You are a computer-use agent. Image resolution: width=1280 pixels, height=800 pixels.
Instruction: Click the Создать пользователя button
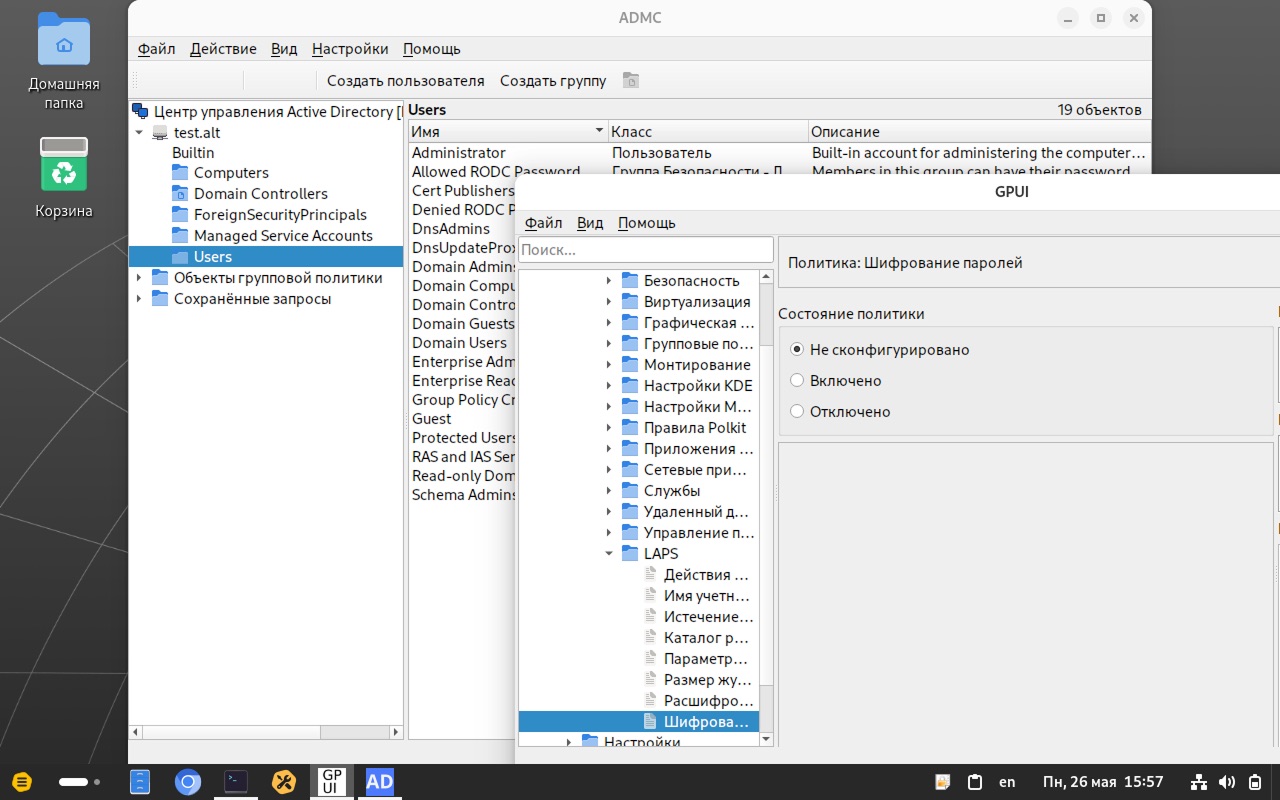(405, 81)
